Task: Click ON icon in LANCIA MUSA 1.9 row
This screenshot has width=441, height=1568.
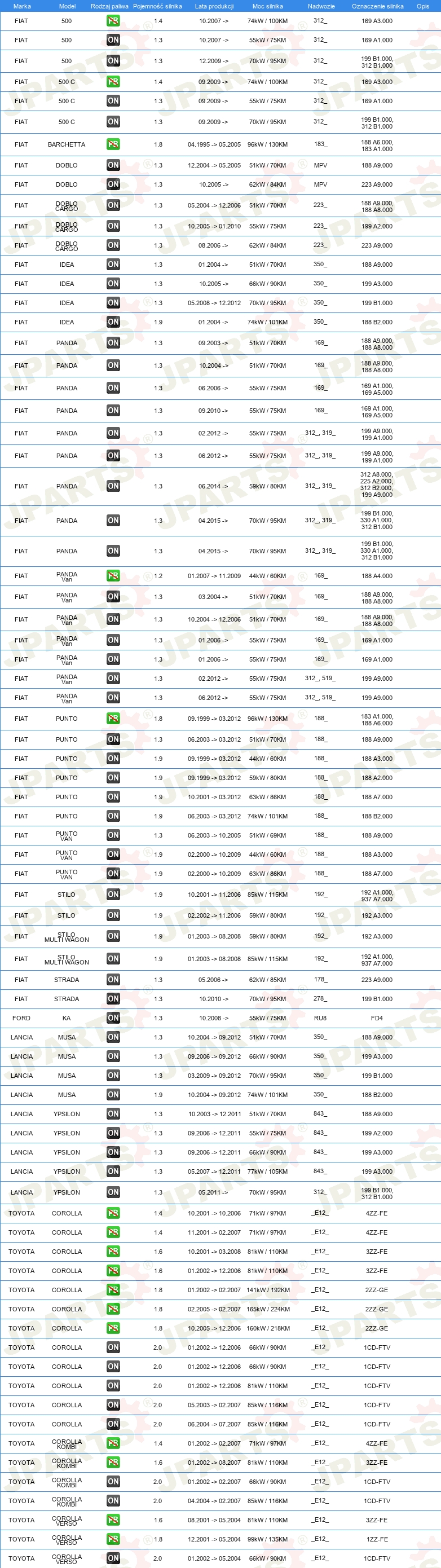Action: coord(113,1094)
